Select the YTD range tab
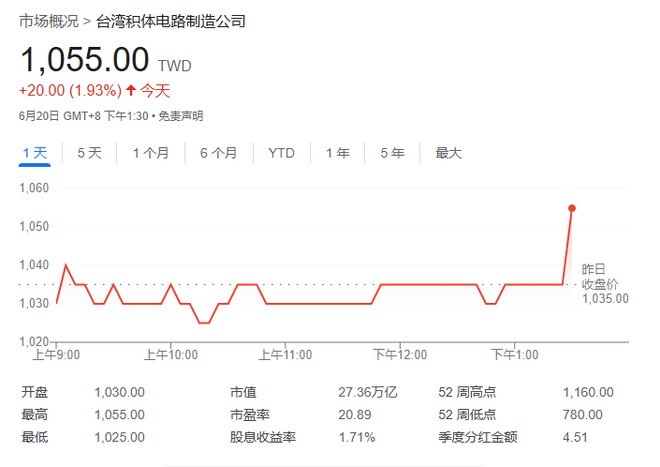Screen dimensions: 660x467 tap(281, 153)
